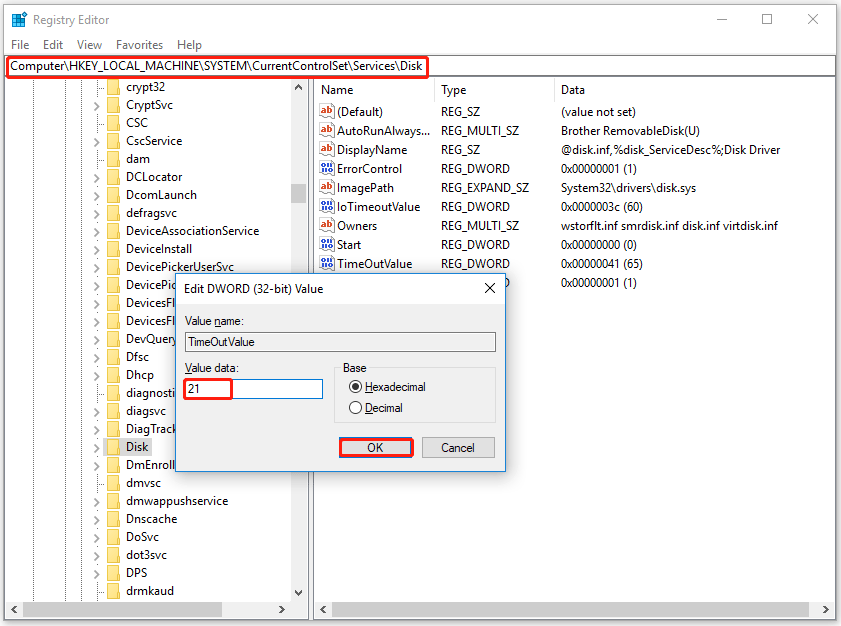This screenshot has width=841, height=626.
Task: Select the AutoRunAlways value icon
Action: [x=327, y=130]
